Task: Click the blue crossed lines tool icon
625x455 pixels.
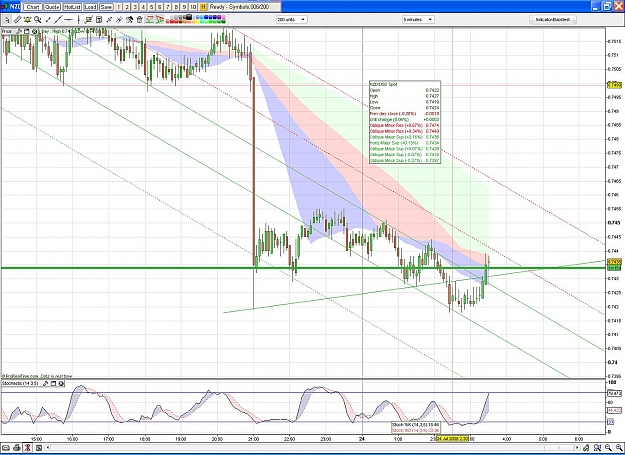Action: pyautogui.click(x=109, y=19)
